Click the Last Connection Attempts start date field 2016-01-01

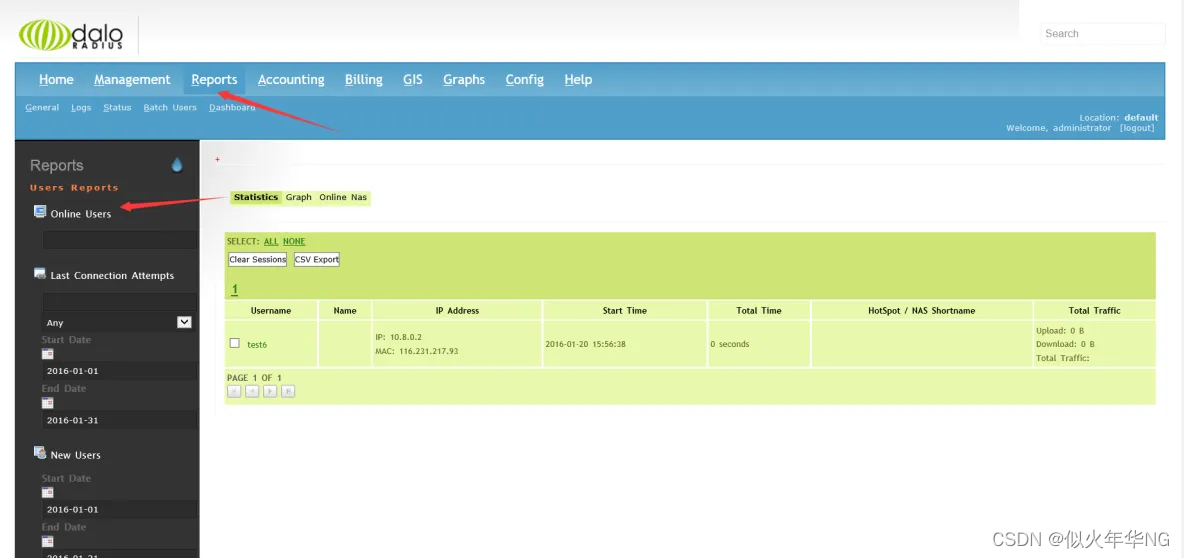tap(119, 371)
